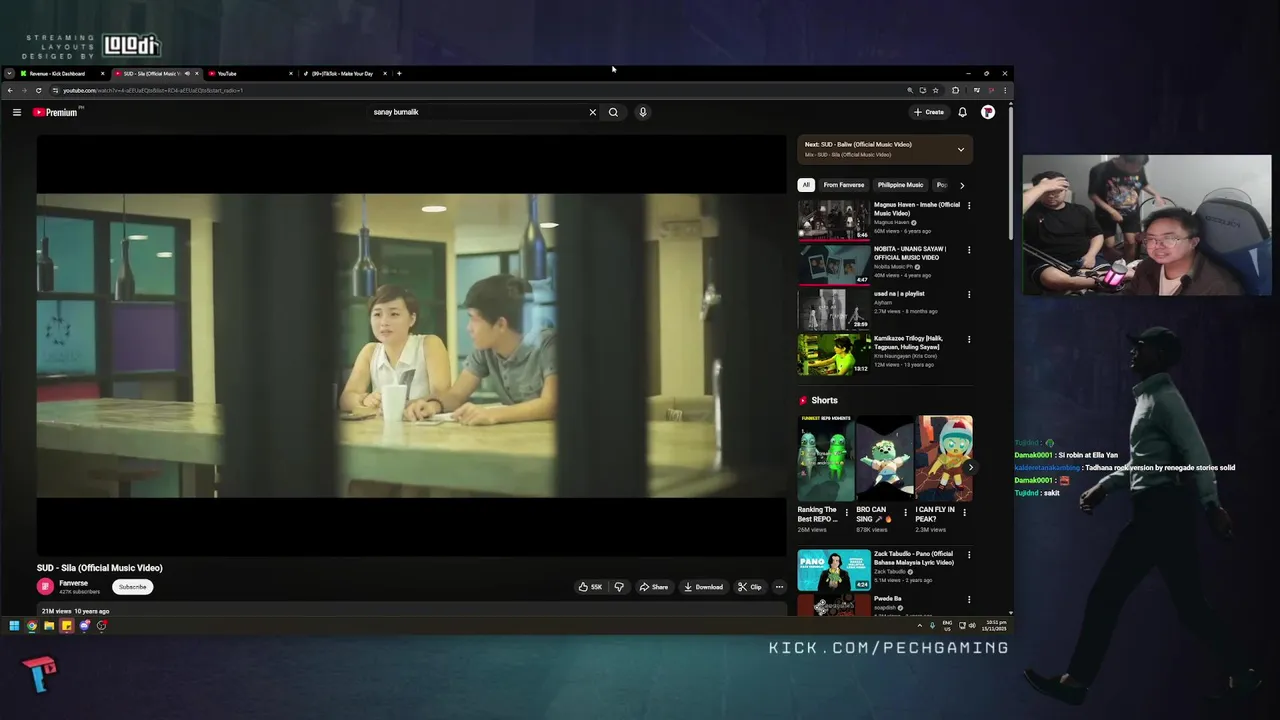Screen dimensions: 1280x720
Task: Open Zack Tabudlo - Pano video thumbnail
Action: coord(834,570)
